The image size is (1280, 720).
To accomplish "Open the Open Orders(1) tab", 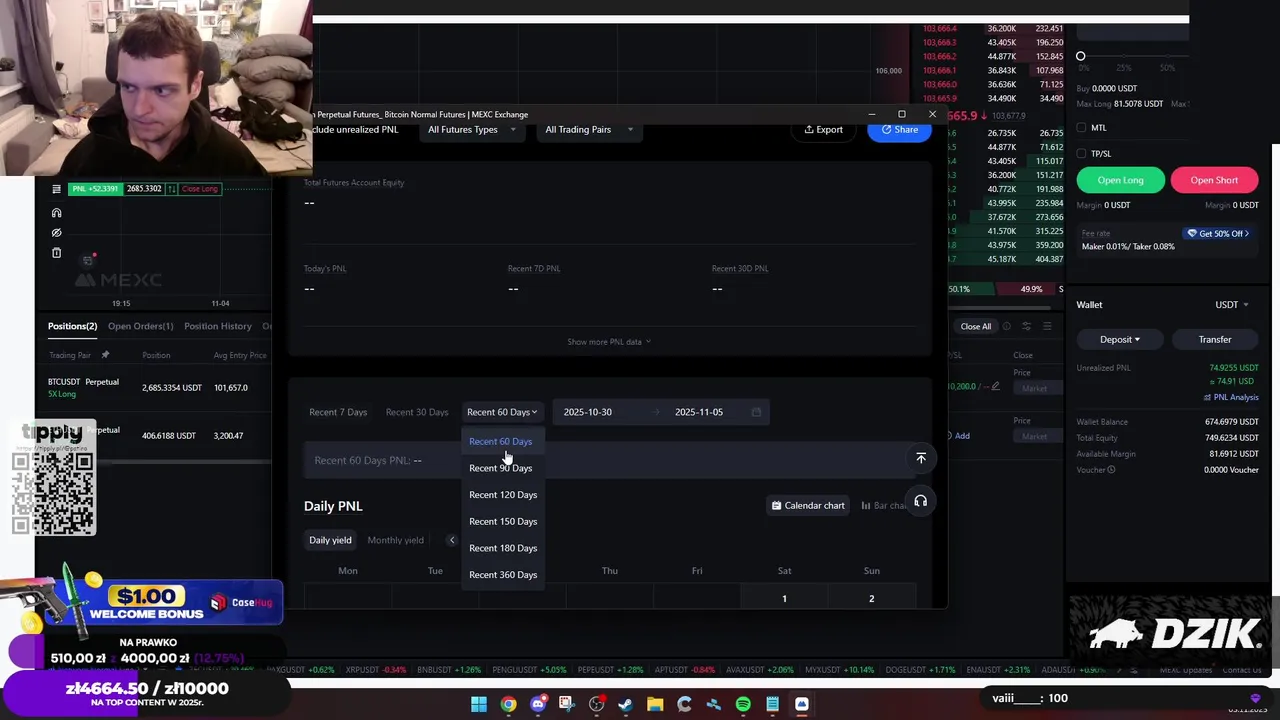I will [140, 326].
